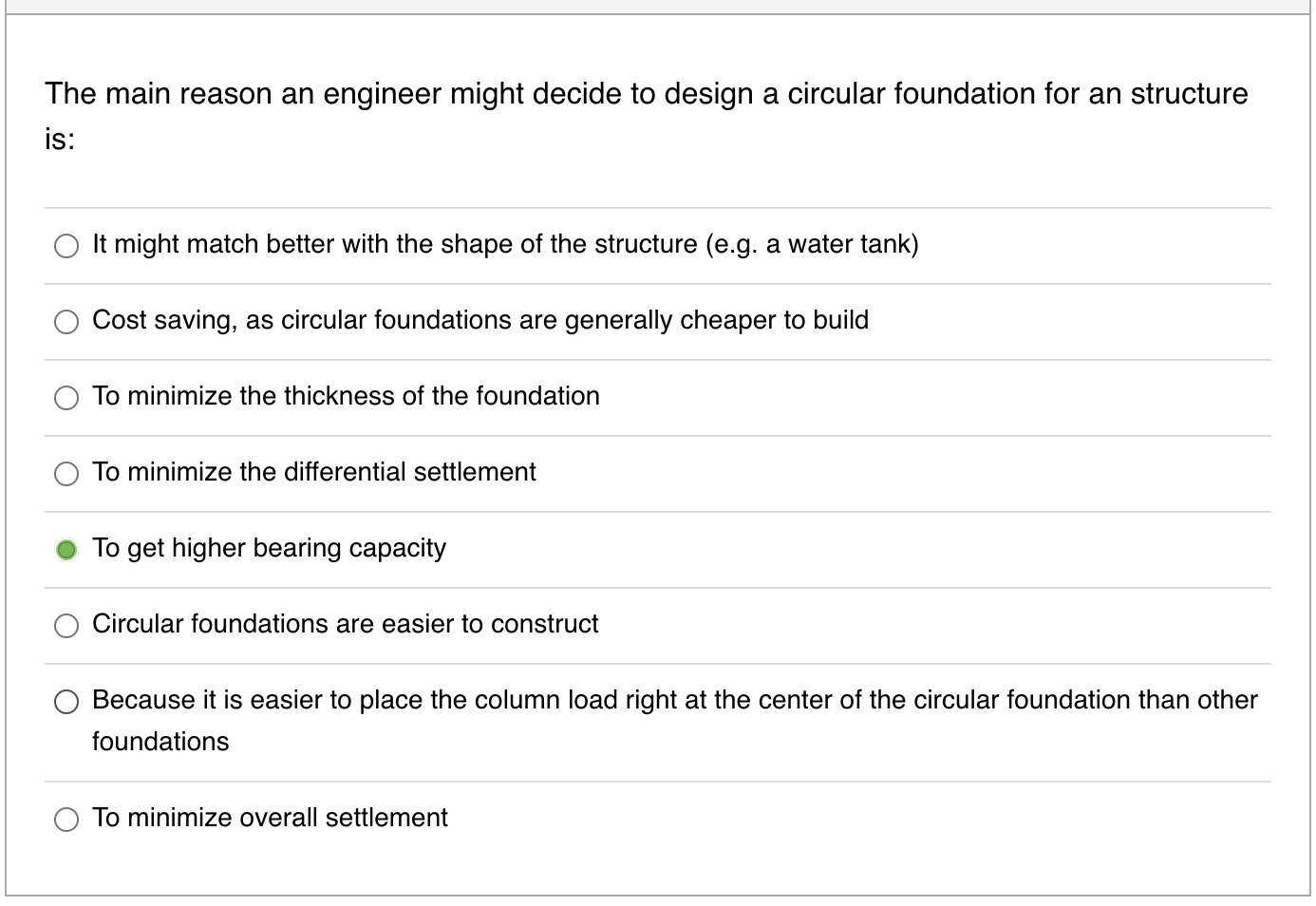1316x906 pixels.
Task: Pick the minimize differential settlement option
Action: [66, 473]
